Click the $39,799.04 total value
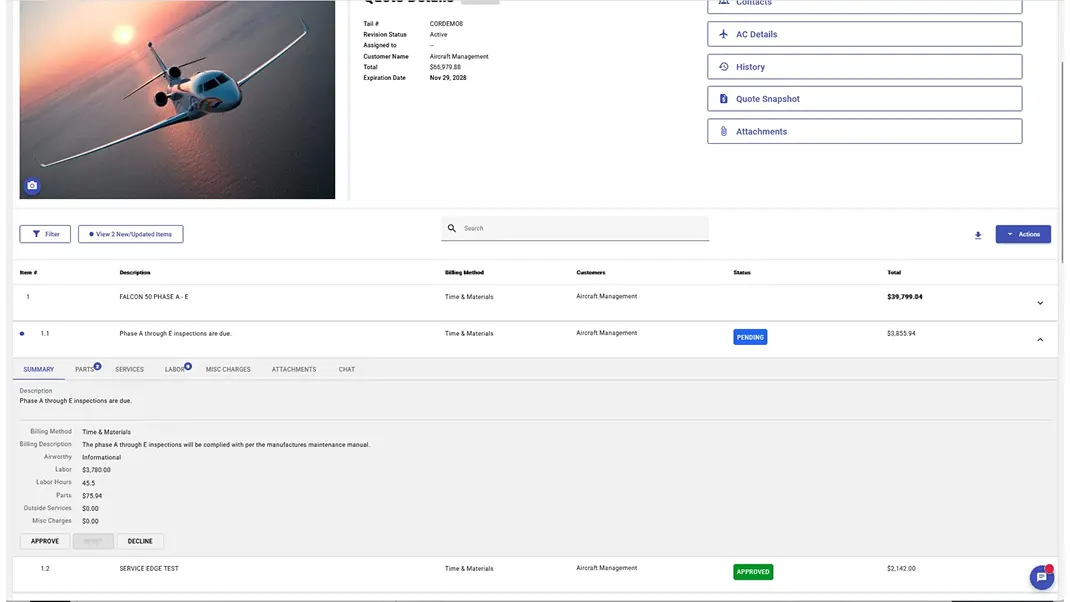This screenshot has width=1070, height=602. click(904, 297)
